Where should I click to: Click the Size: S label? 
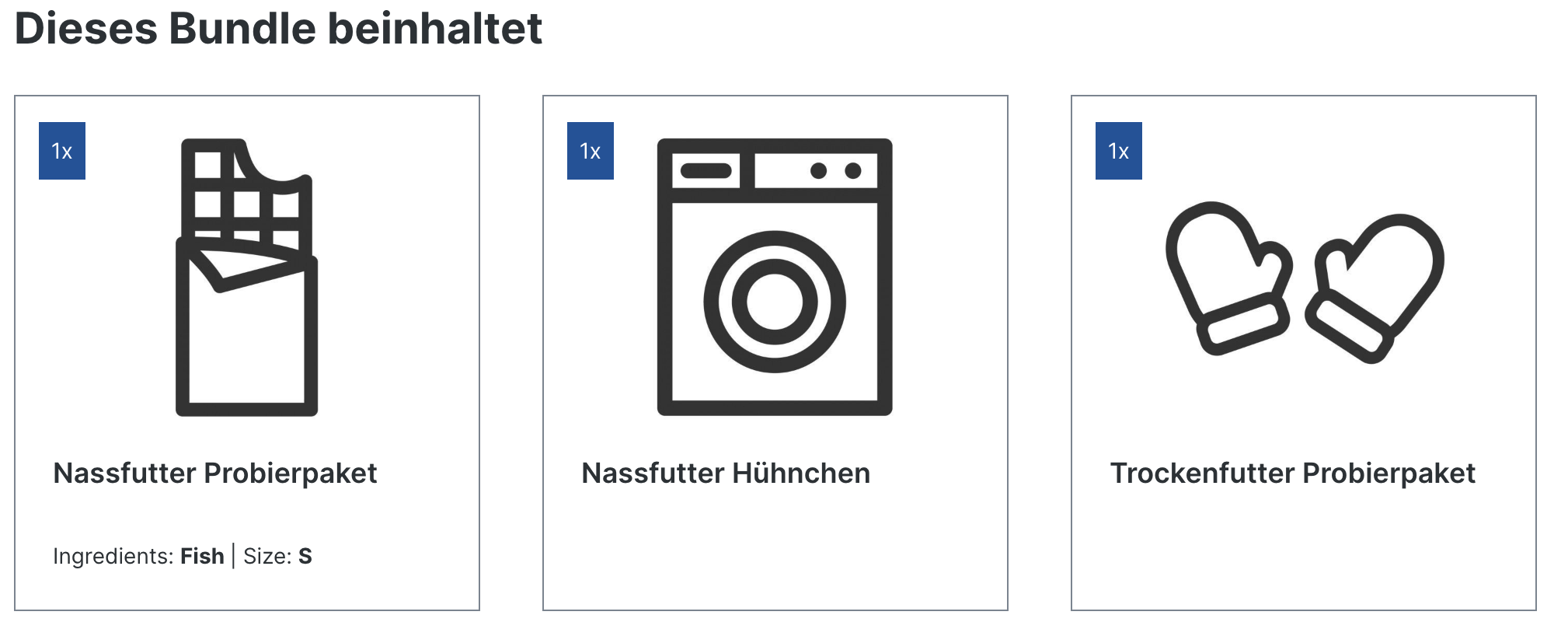[x=277, y=556]
